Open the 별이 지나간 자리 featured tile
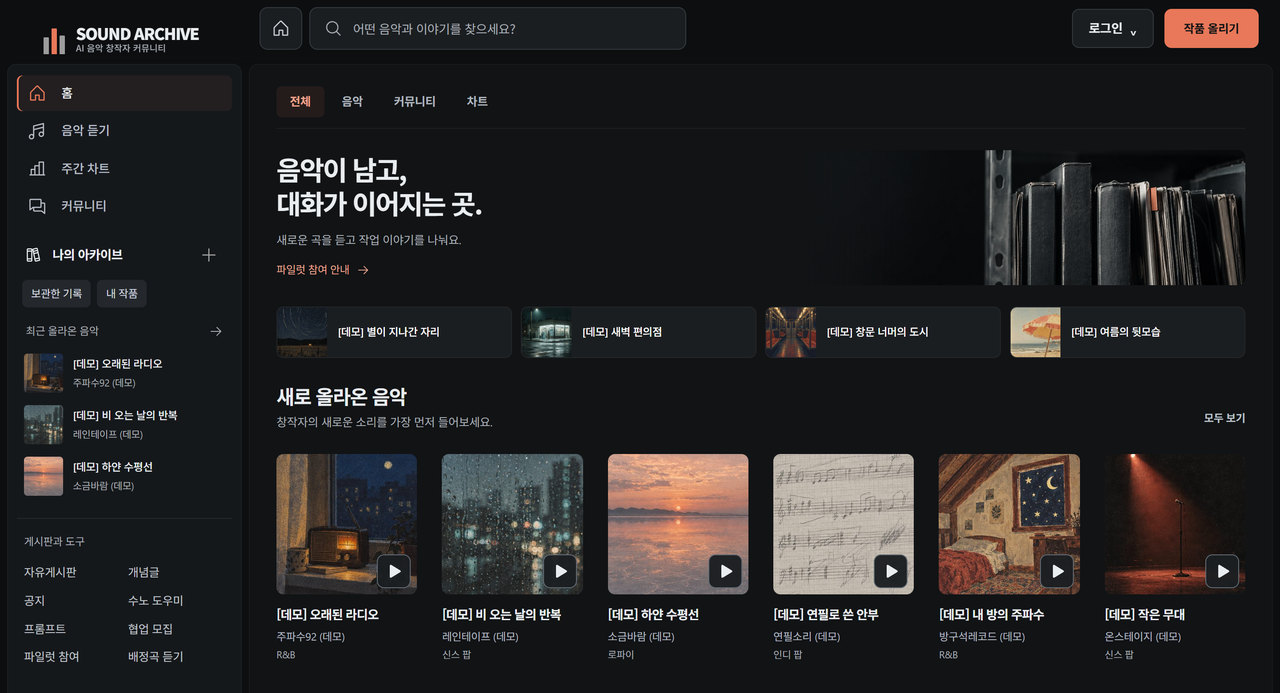1280x693 pixels. point(394,332)
